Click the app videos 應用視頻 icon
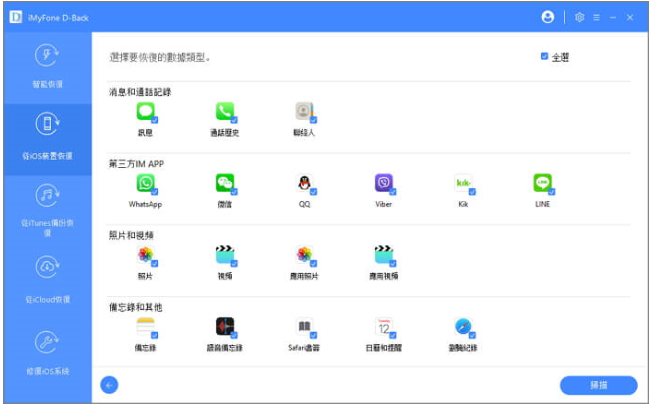 pyautogui.click(x=384, y=255)
